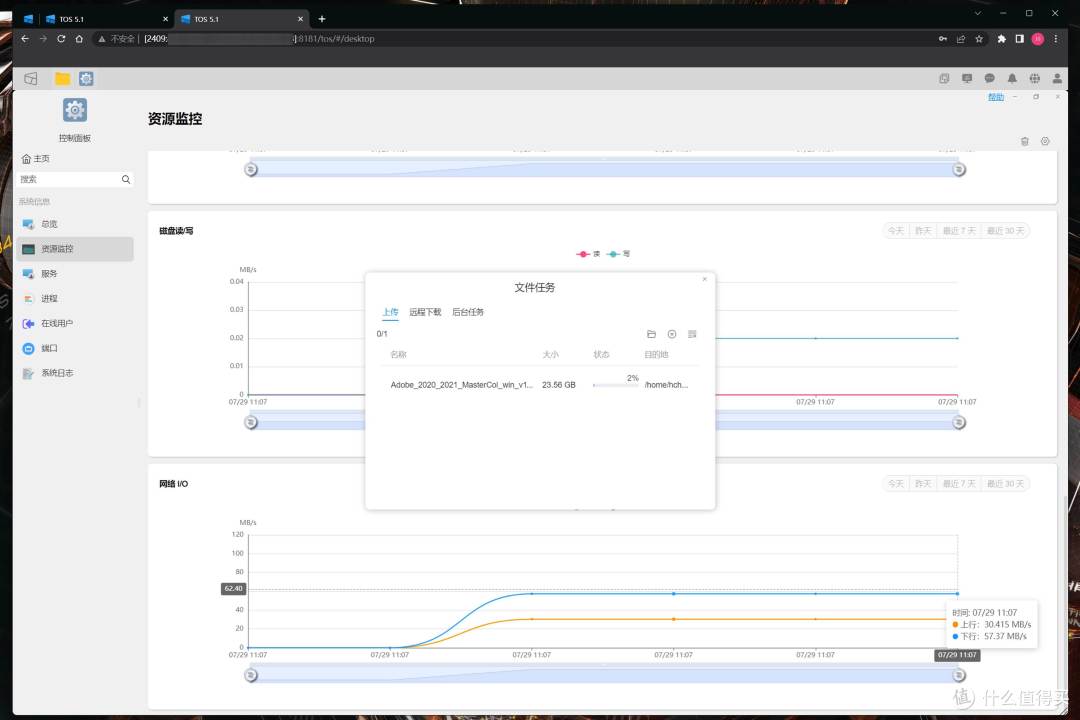
Task: Open browser extensions puzzle icon
Action: 1001,39
